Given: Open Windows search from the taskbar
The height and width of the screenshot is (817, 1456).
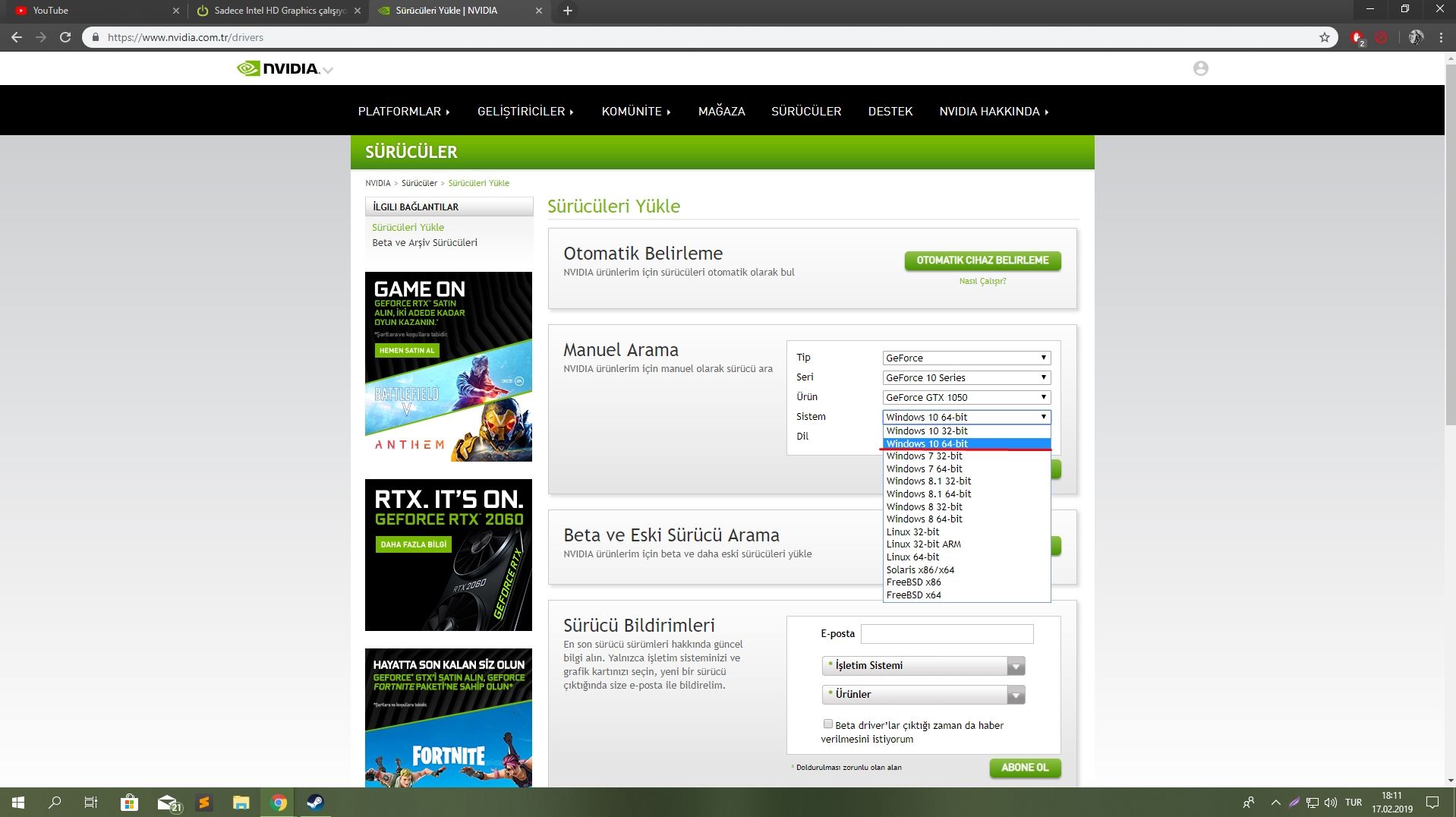Looking at the screenshot, I should pyautogui.click(x=55, y=803).
